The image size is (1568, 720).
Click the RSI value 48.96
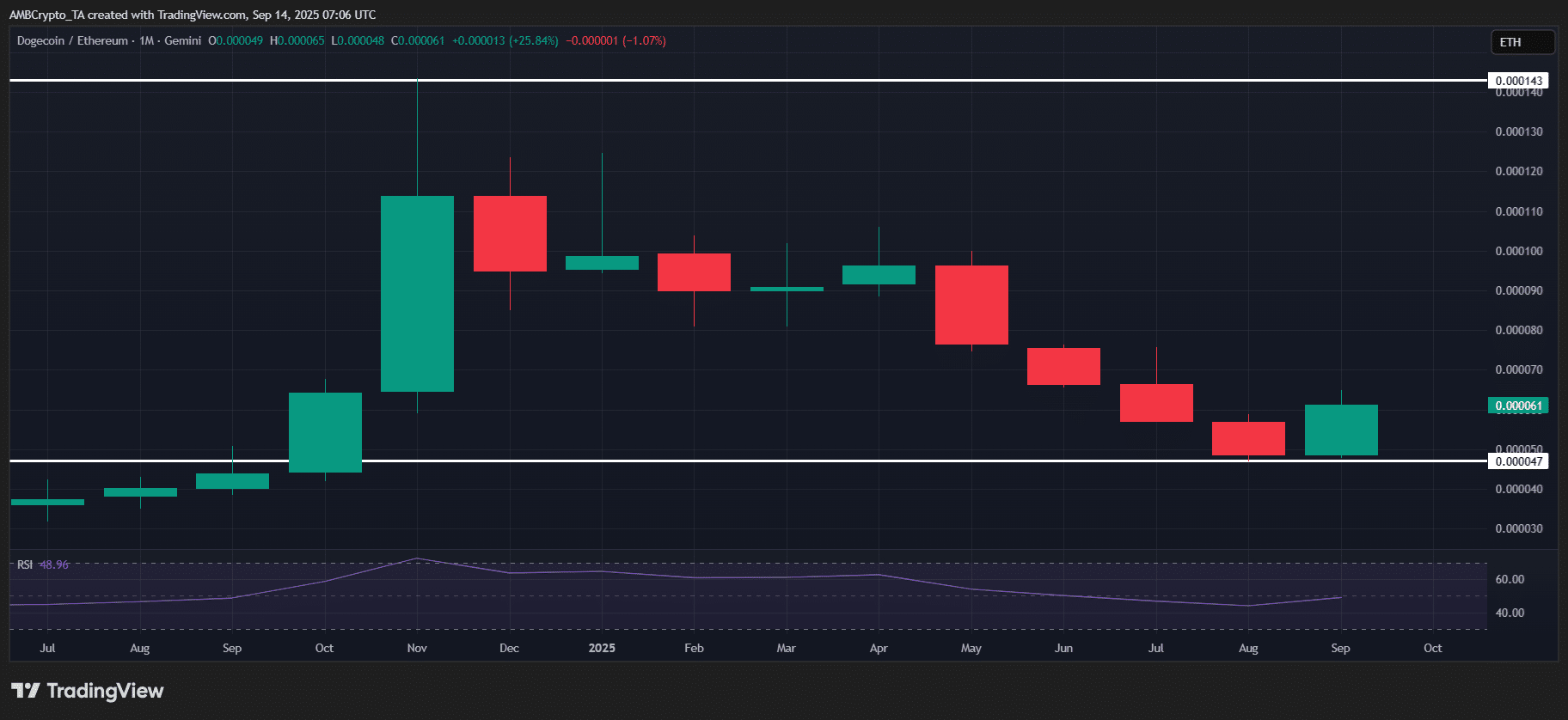pos(54,564)
